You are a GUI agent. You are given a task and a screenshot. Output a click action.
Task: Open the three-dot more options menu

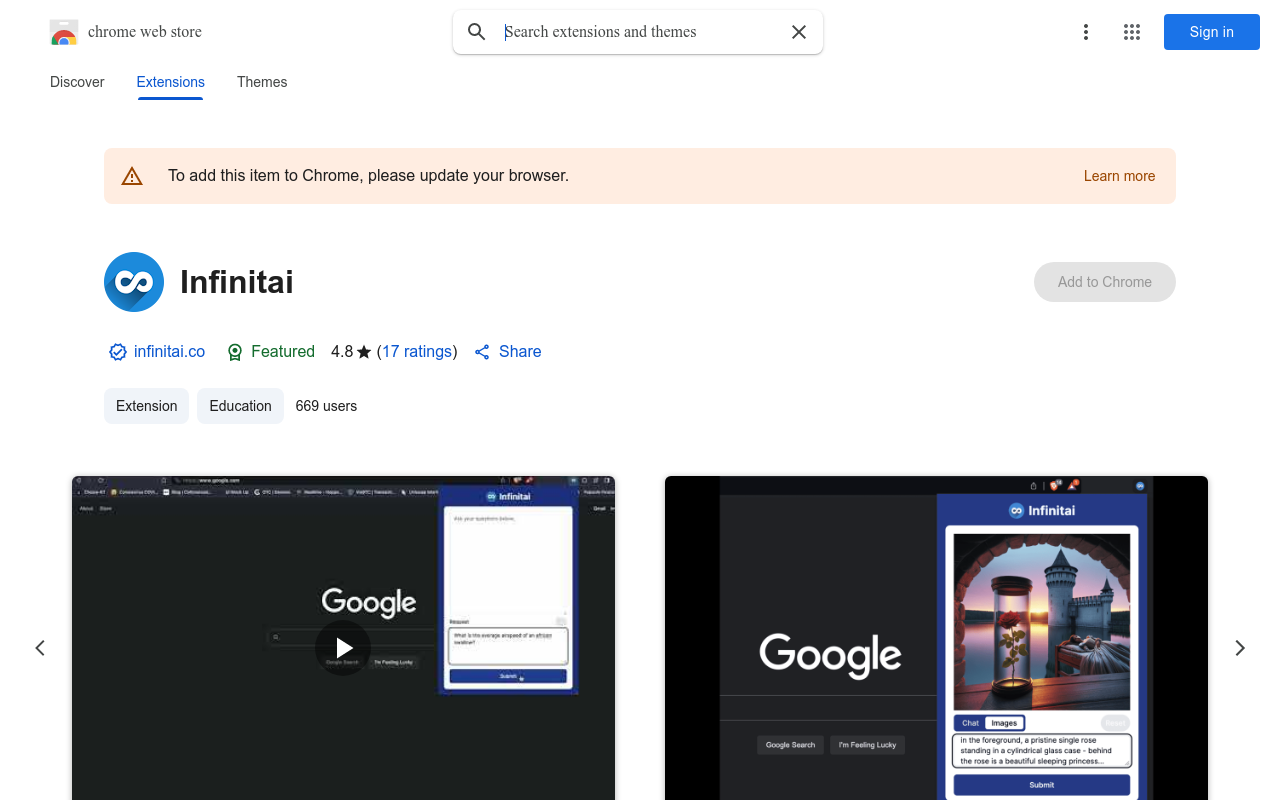[x=1086, y=32]
